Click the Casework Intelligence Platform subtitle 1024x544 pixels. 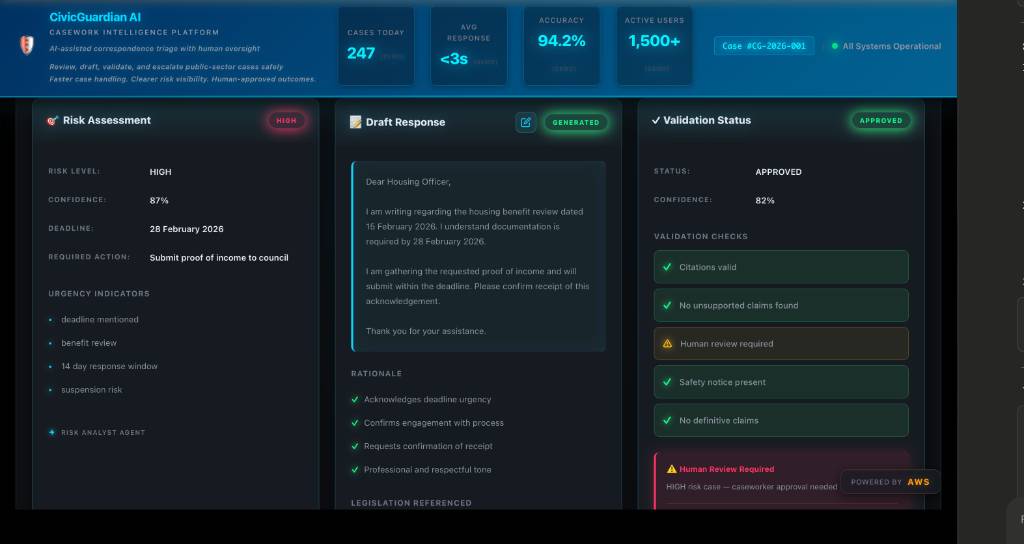pos(134,32)
